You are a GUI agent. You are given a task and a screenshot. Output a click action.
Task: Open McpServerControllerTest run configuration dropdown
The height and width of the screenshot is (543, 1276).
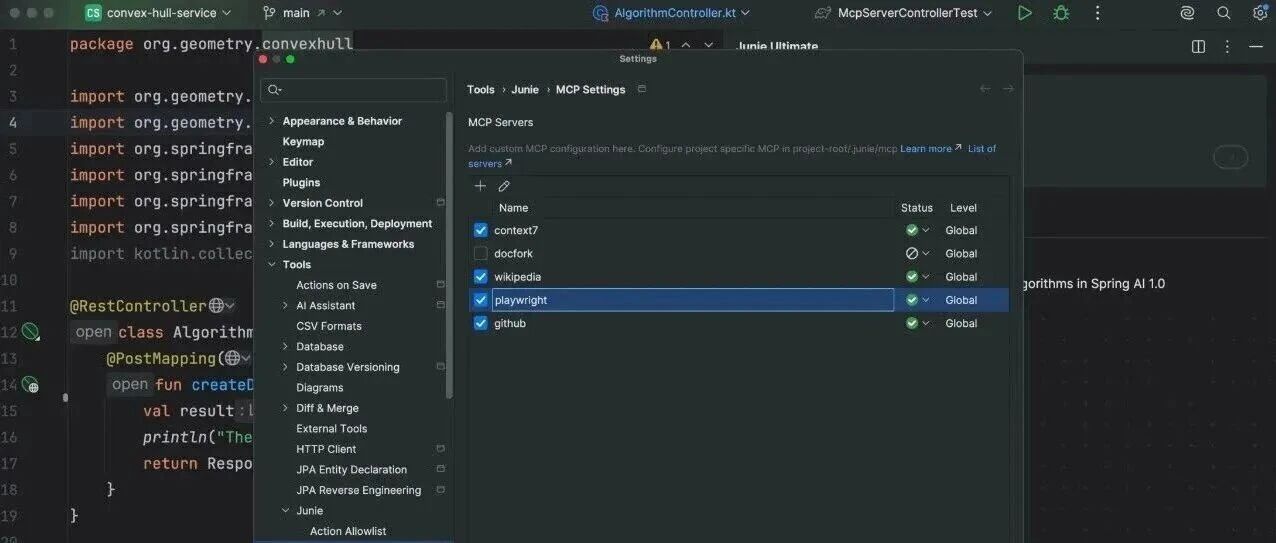tap(903, 13)
